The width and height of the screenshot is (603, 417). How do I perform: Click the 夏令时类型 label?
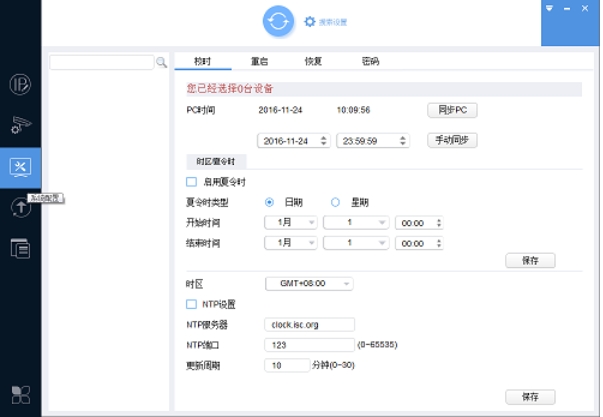[207, 202]
